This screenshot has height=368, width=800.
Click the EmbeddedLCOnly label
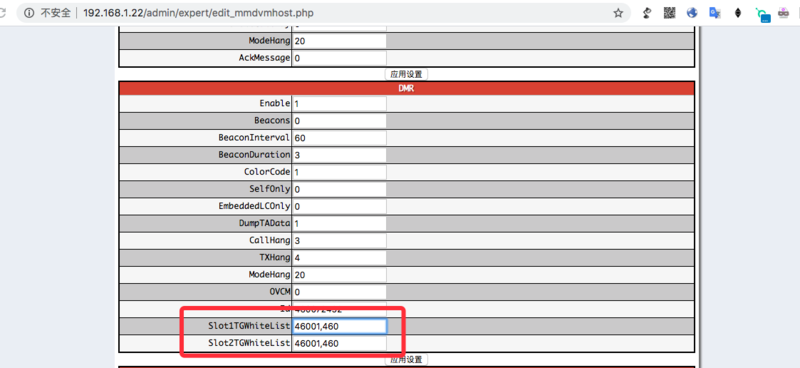pos(254,206)
